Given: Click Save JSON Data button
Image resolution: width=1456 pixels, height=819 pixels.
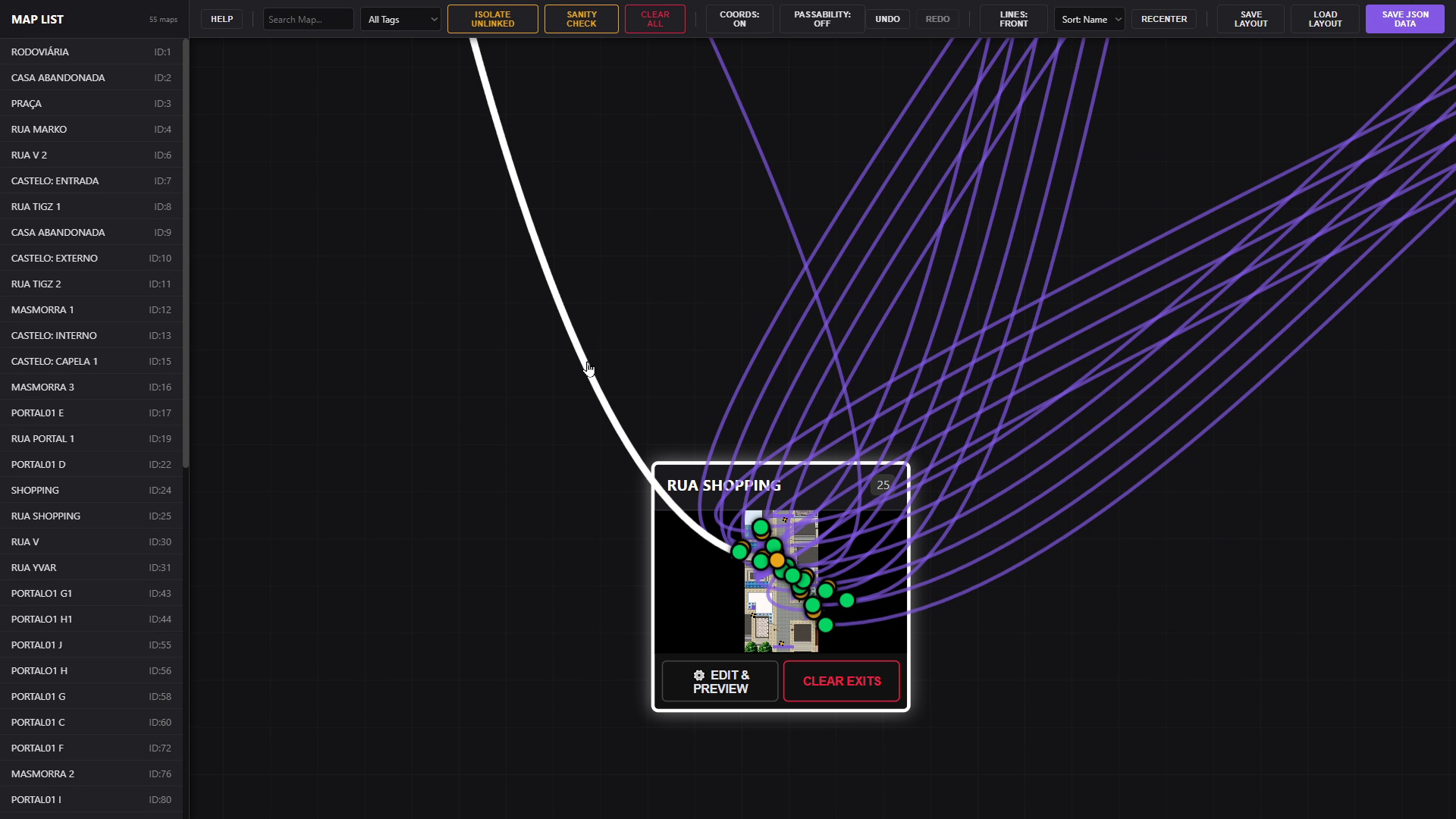Looking at the screenshot, I should pyautogui.click(x=1404, y=19).
